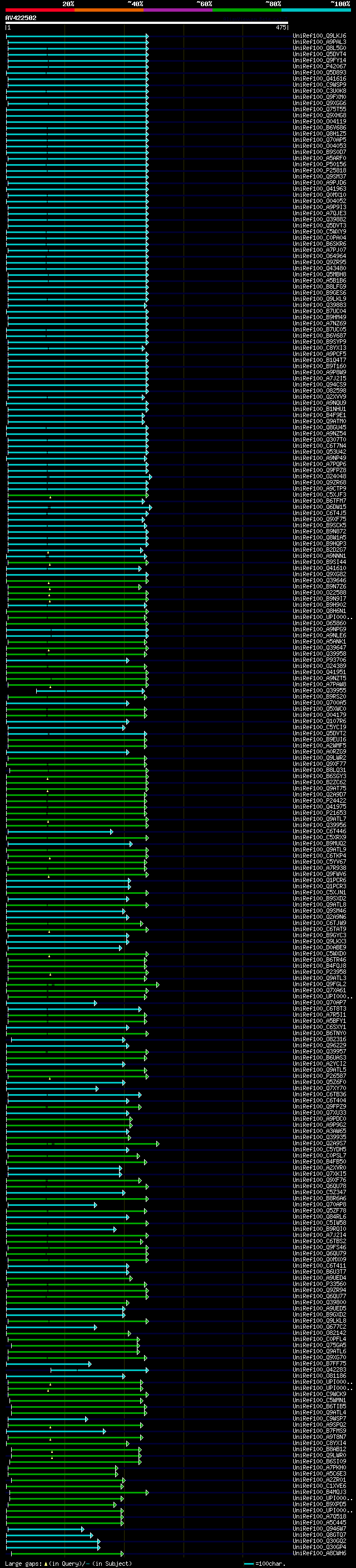The height and width of the screenshot is (1568, 356).
Task: Click hit label UniRef100_C1XVE6
Action: point(319,1486)
